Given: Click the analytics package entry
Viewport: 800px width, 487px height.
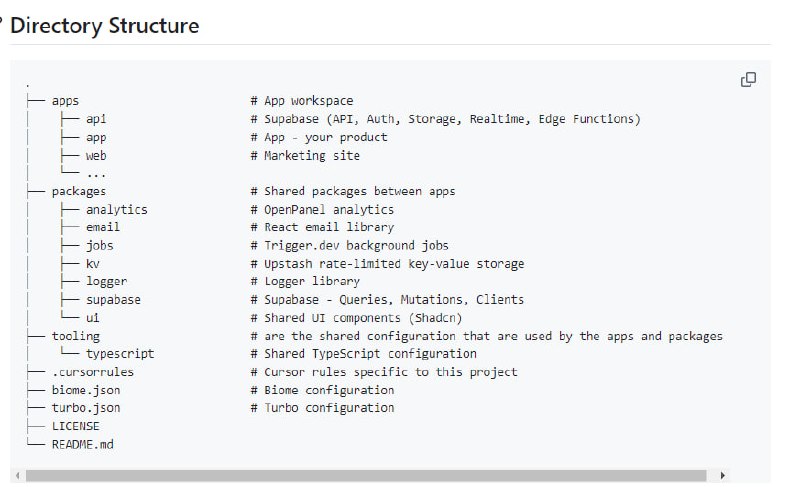Looking at the screenshot, I should [x=116, y=210].
